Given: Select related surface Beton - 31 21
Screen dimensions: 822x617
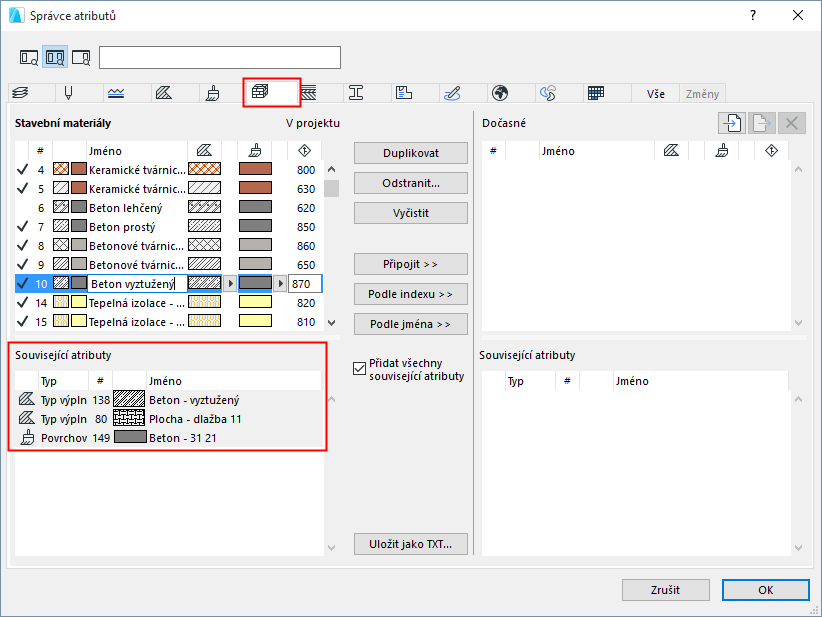Looking at the screenshot, I should [x=168, y=438].
